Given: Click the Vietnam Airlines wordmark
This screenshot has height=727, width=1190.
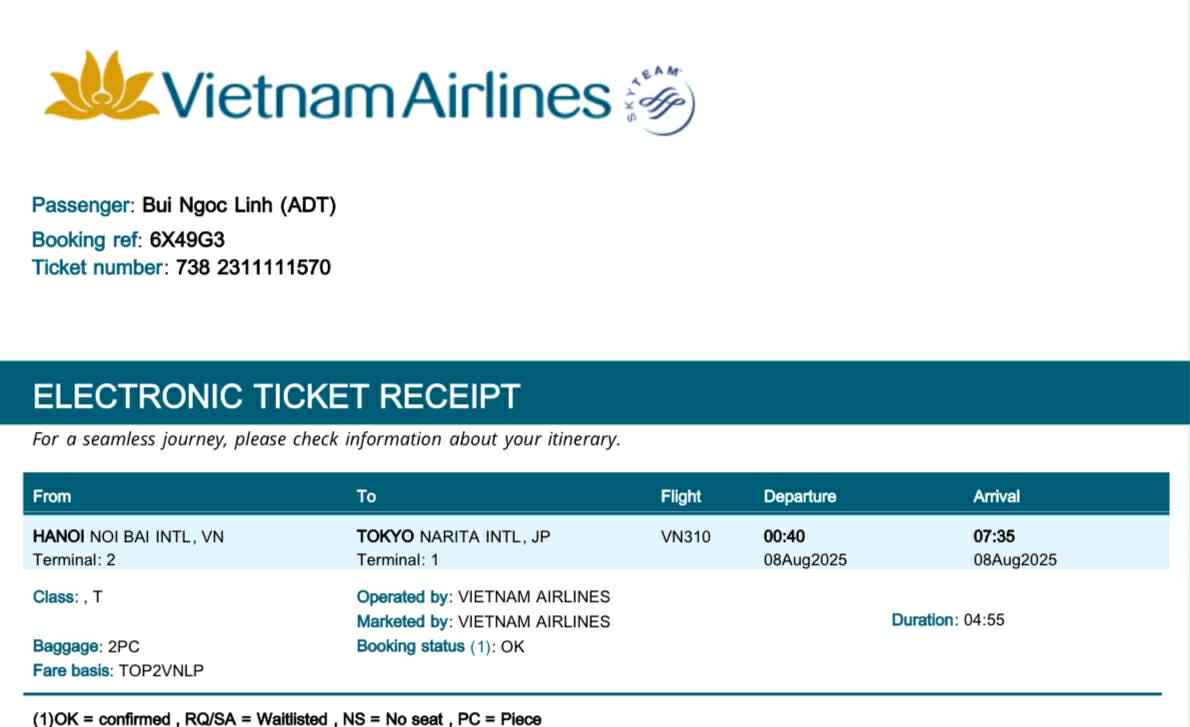Looking at the screenshot, I should (385, 95).
